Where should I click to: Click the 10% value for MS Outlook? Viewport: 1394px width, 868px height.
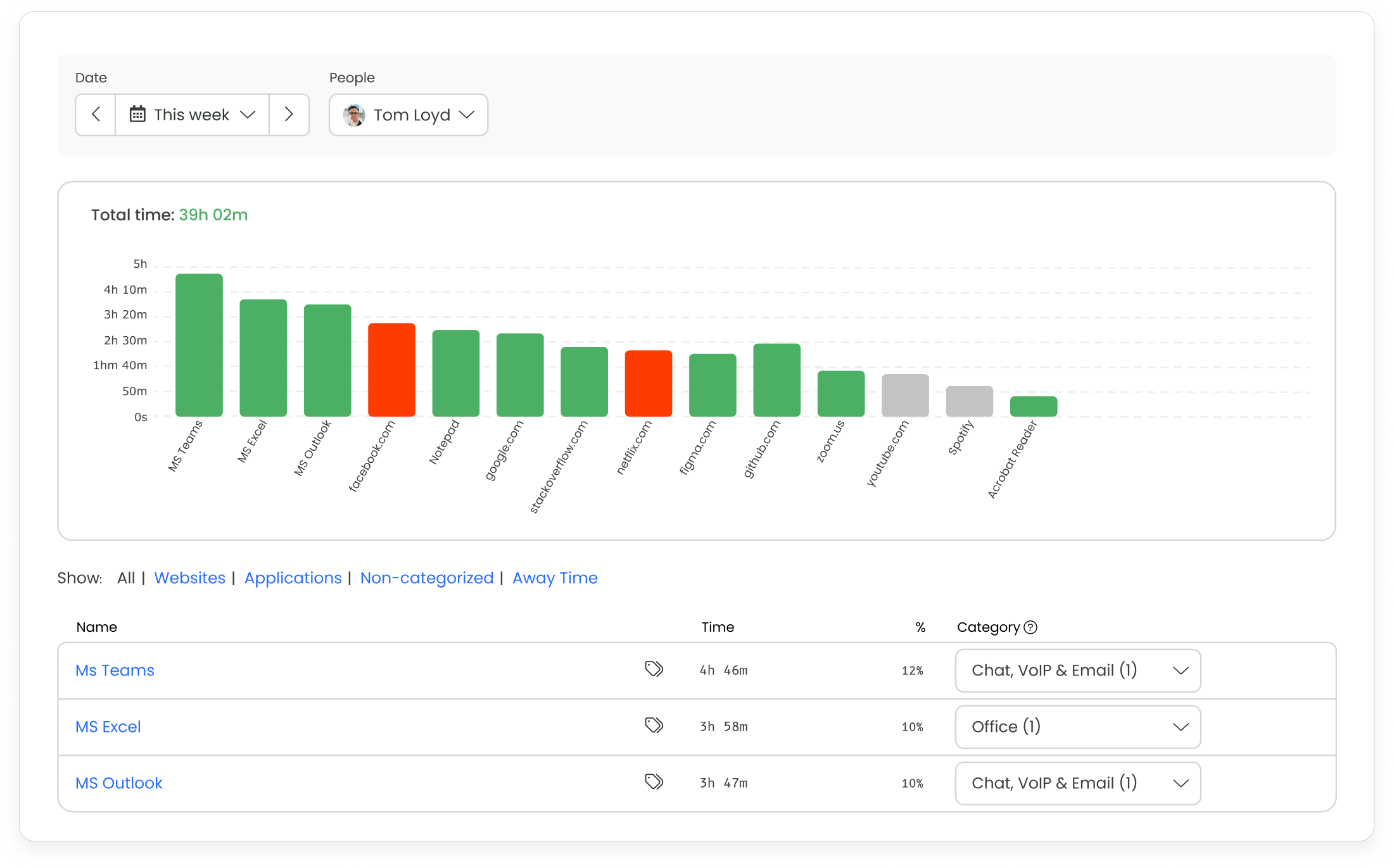[x=913, y=784]
